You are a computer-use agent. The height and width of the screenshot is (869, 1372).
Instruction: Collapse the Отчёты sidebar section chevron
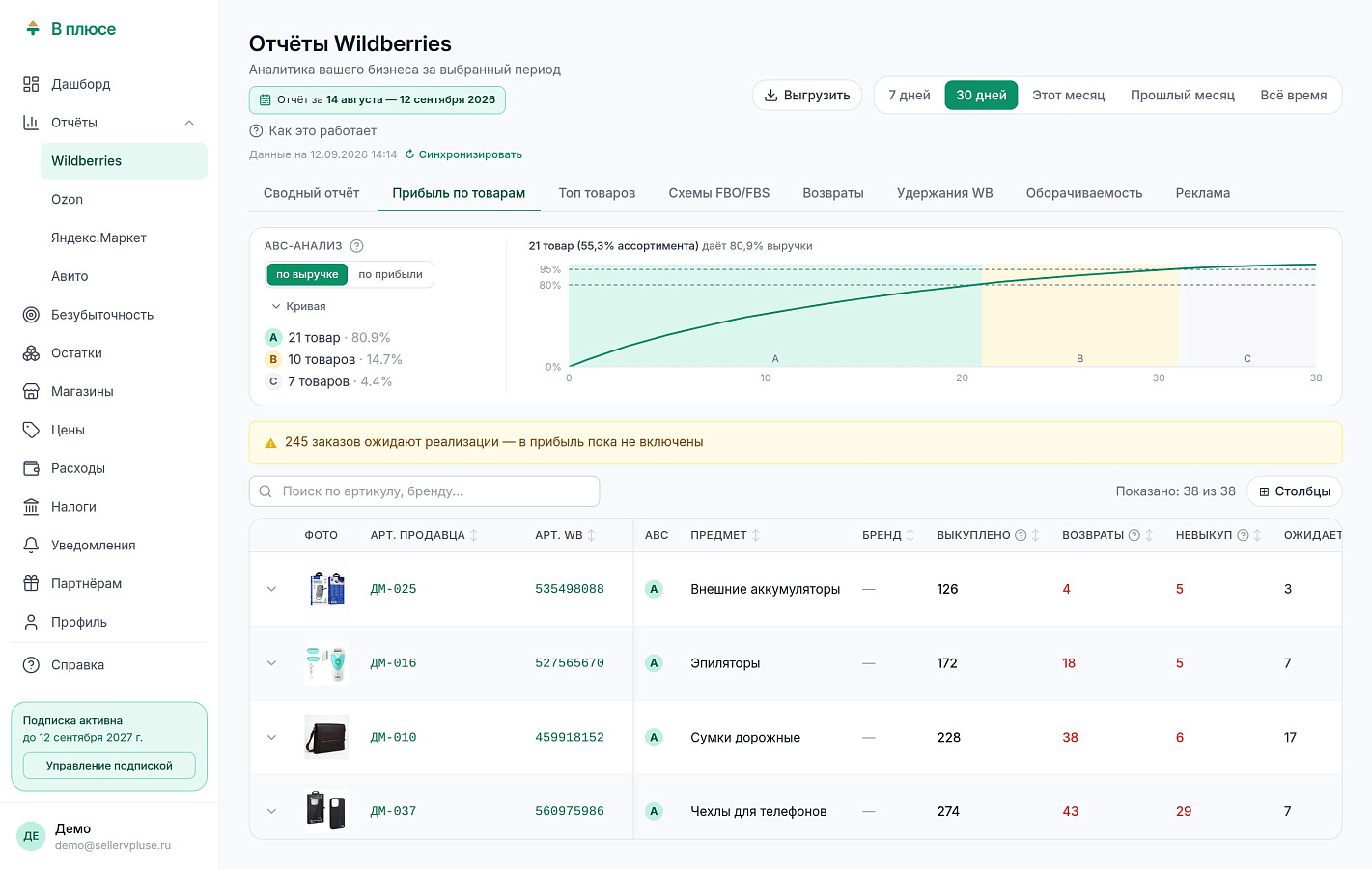pos(189,123)
